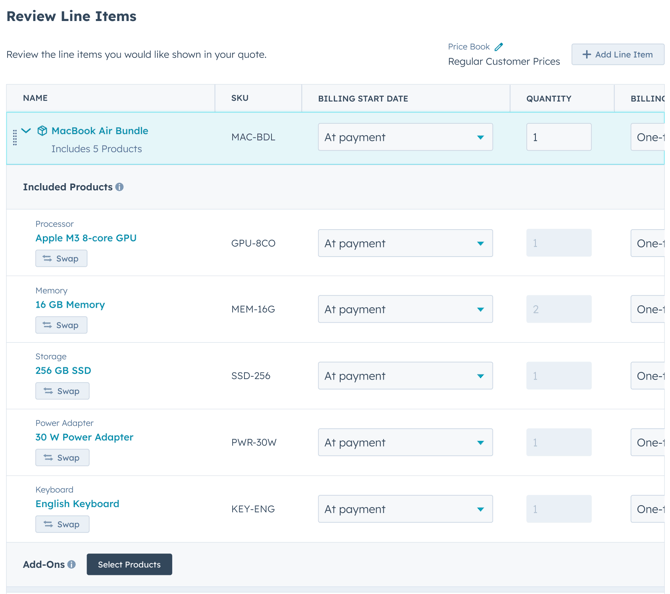The width and height of the screenshot is (670, 594).
Task: Click the quantity field for MacBook Air Bundle
Action: tap(558, 137)
